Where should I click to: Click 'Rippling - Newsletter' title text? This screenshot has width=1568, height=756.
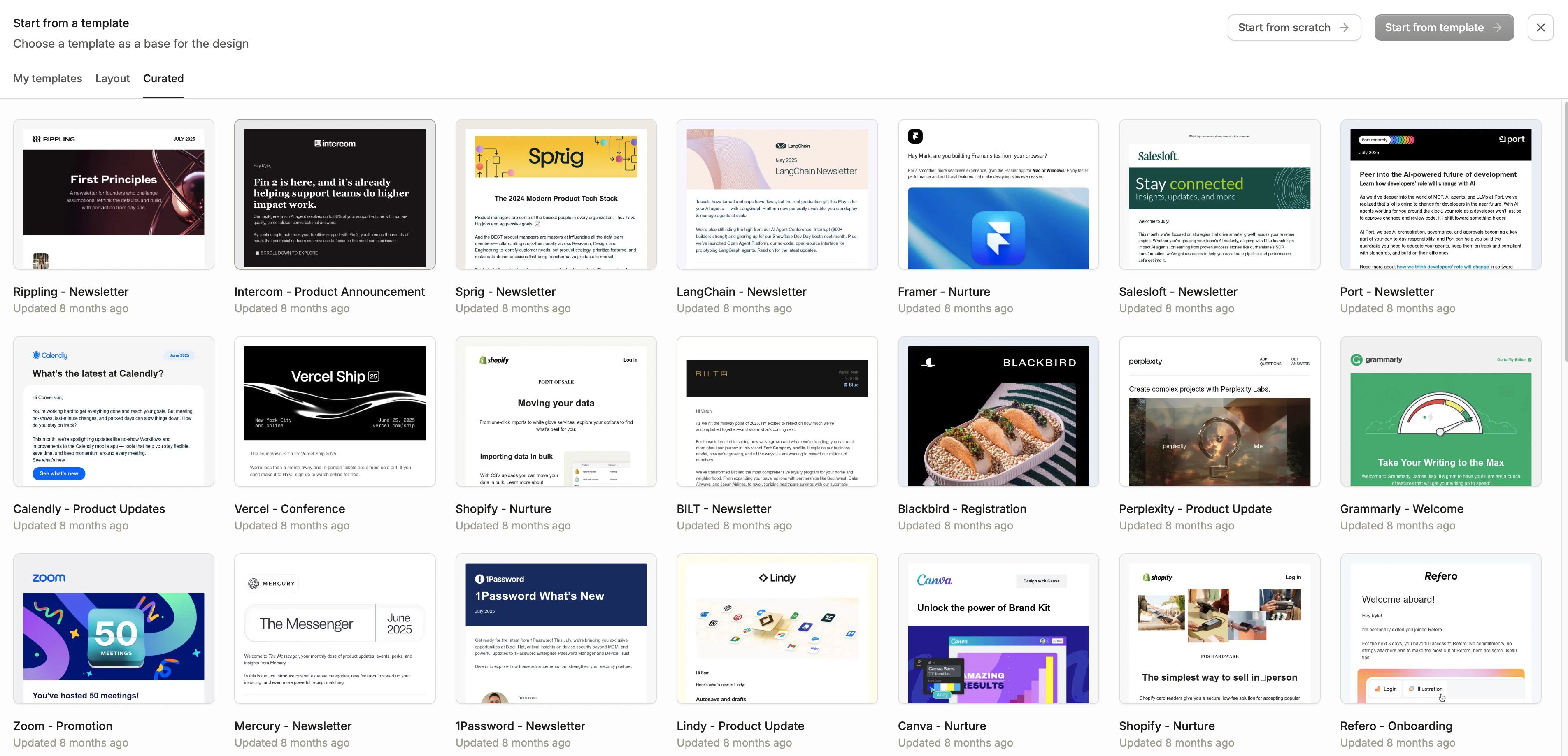click(71, 291)
